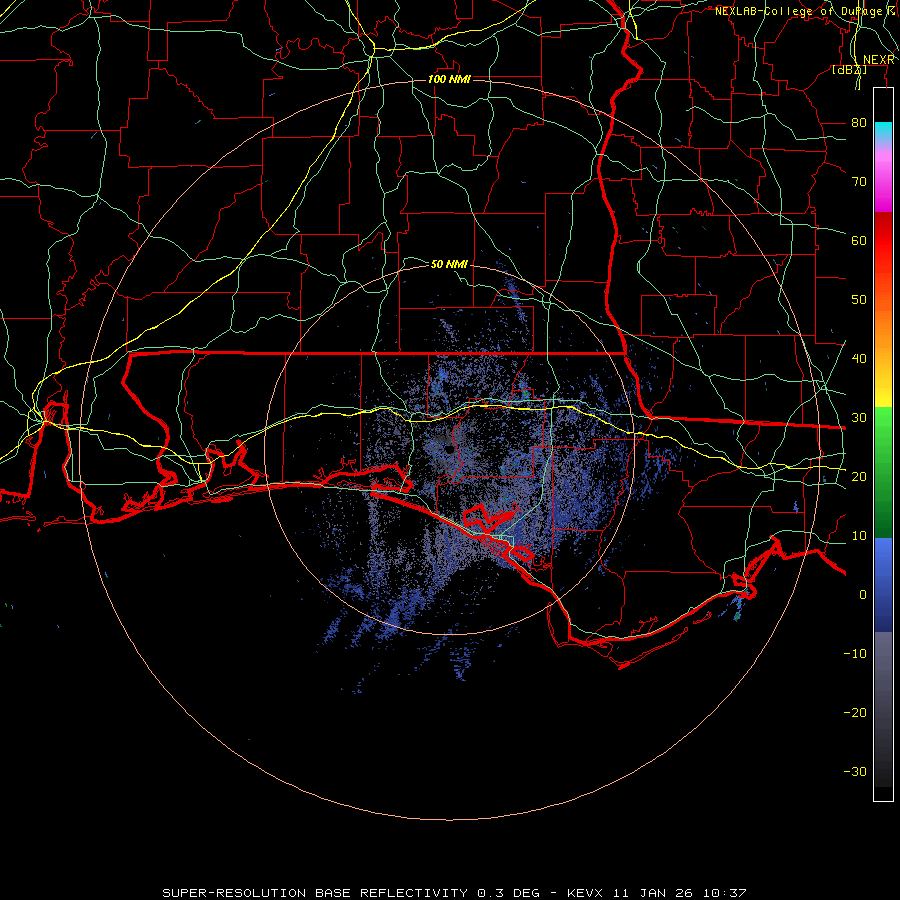Click the "-30" value on the dBZ scale
The height and width of the screenshot is (900, 900).
tap(855, 771)
